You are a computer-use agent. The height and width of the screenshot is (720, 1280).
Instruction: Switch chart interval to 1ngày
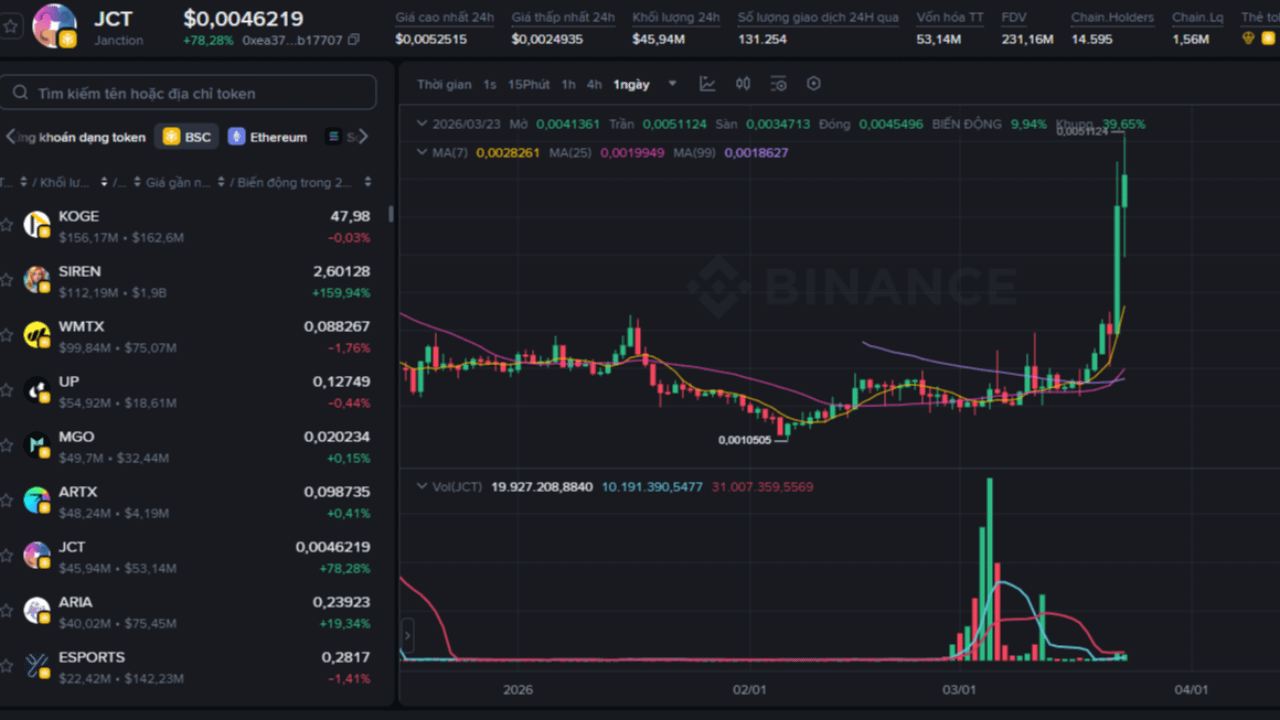coord(631,84)
